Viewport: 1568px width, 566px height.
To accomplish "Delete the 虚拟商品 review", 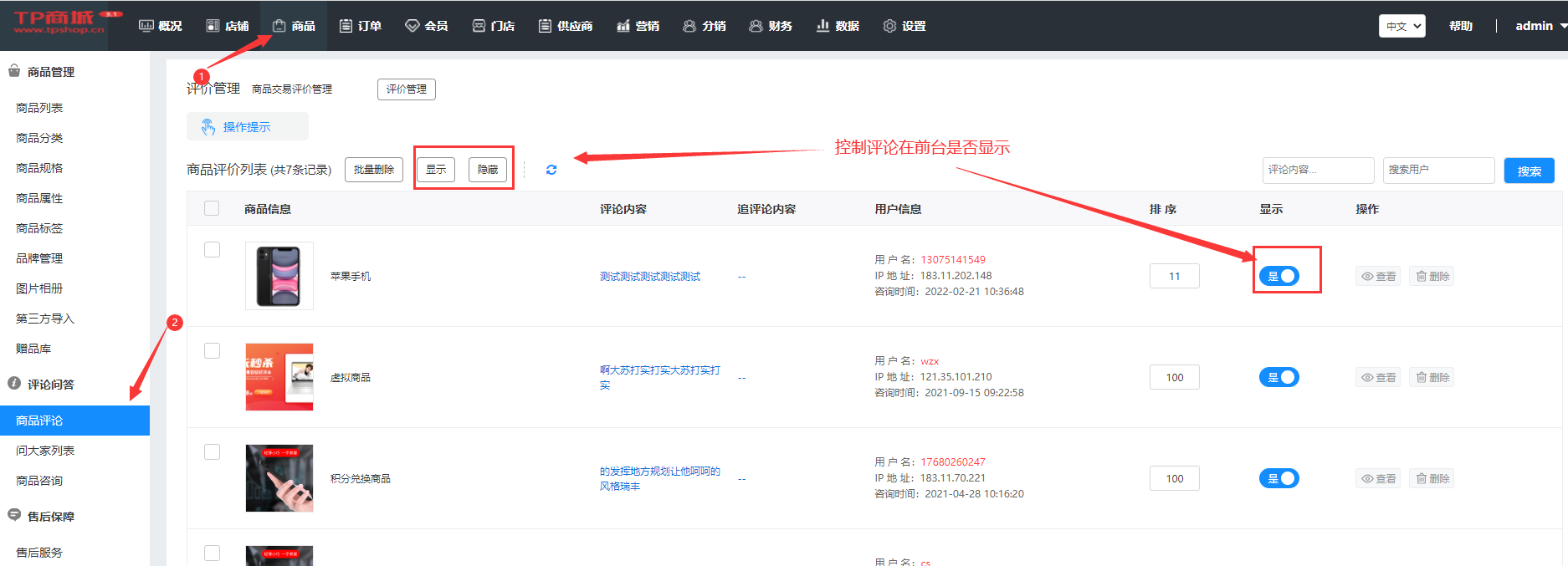I will point(1432,378).
